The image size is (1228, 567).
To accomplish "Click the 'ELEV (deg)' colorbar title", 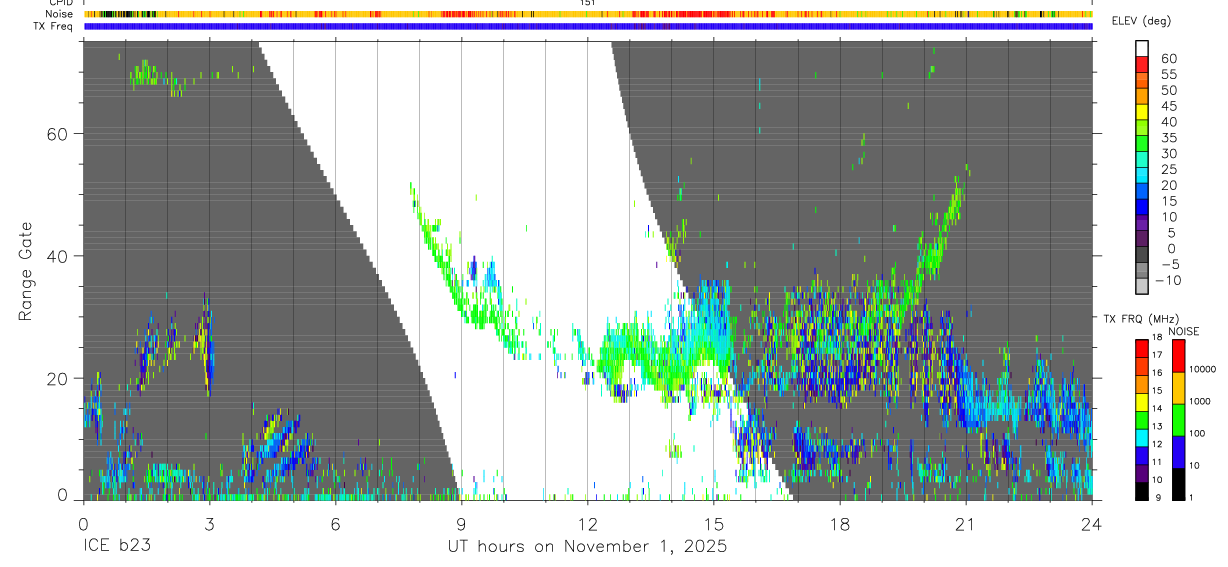I will (1141, 21).
